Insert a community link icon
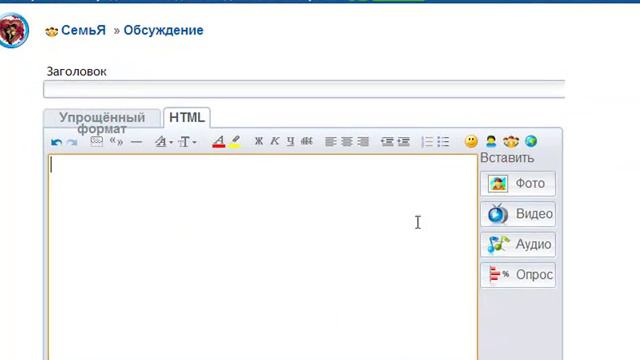 point(511,142)
